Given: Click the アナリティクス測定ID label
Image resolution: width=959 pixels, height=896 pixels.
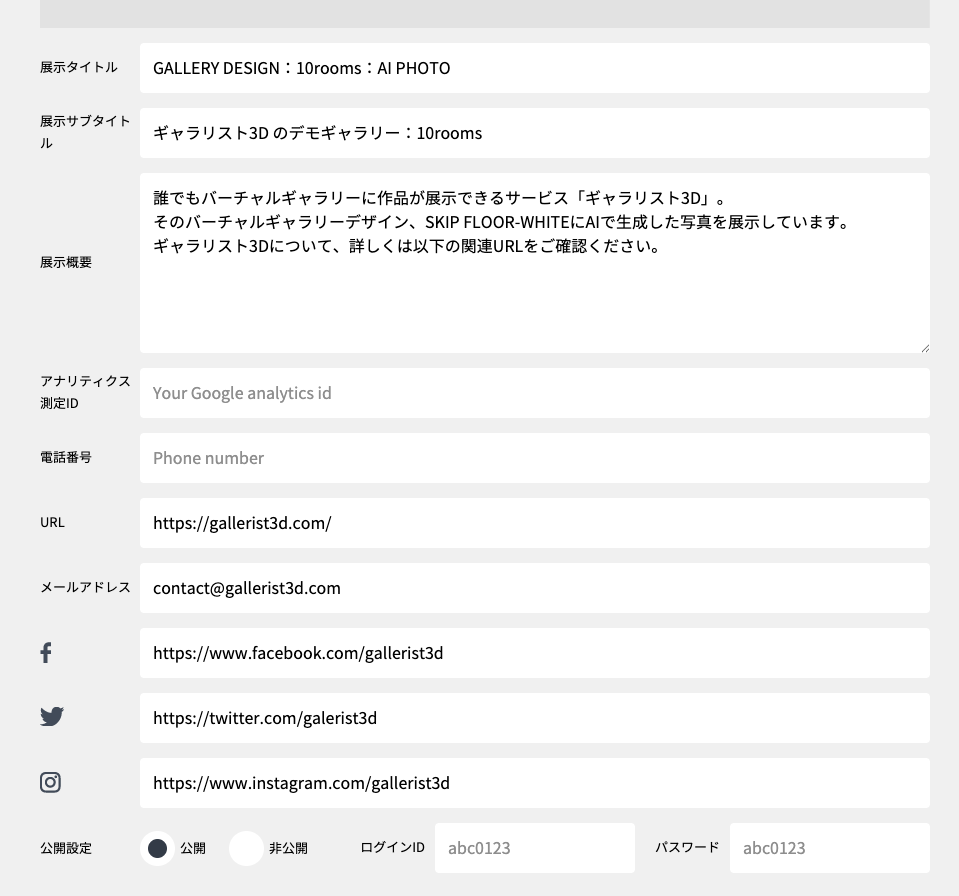Looking at the screenshot, I should coord(86,392).
